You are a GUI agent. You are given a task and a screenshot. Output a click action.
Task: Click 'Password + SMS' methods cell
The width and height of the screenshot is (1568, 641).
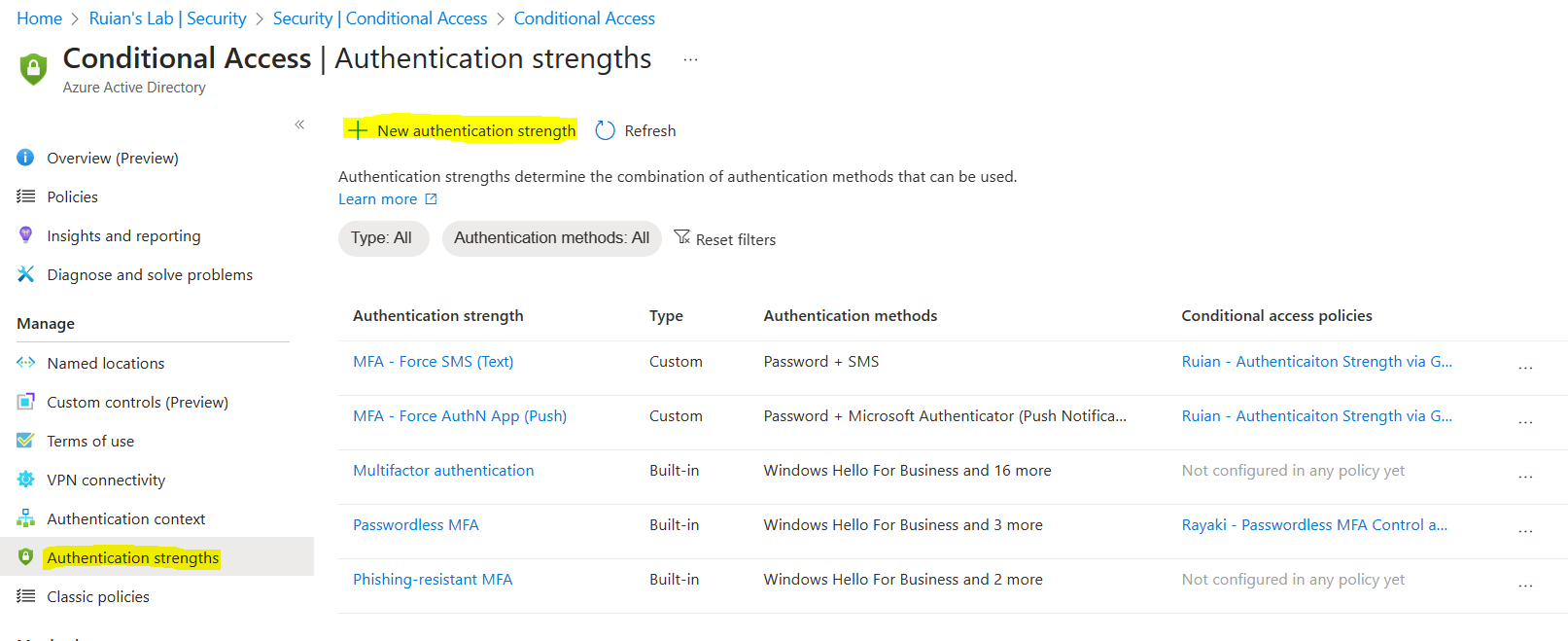pyautogui.click(x=821, y=361)
